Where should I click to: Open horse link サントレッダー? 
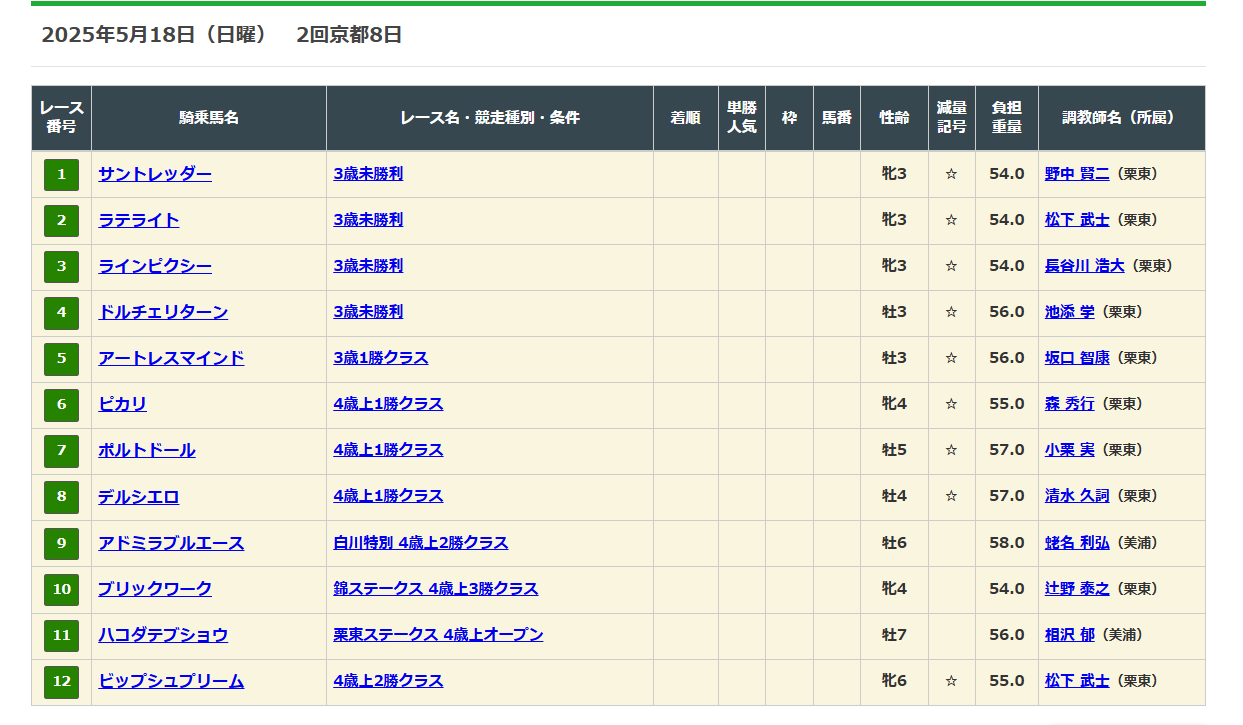[155, 174]
